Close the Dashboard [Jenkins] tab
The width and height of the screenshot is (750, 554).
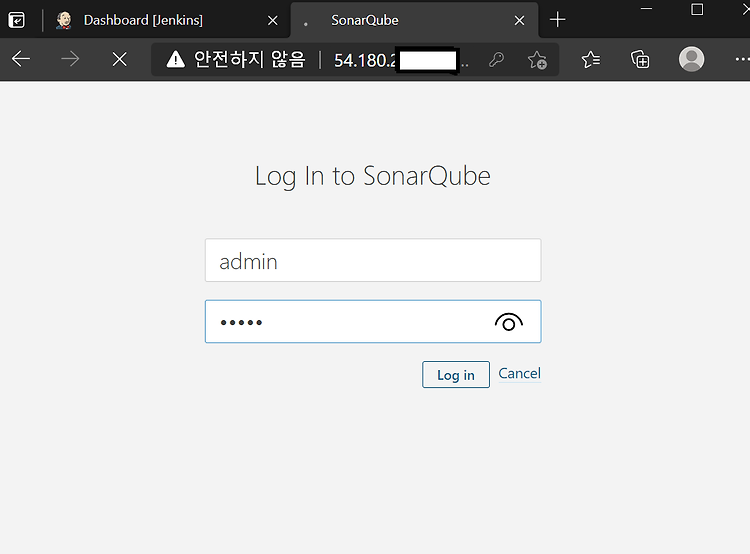(273, 21)
